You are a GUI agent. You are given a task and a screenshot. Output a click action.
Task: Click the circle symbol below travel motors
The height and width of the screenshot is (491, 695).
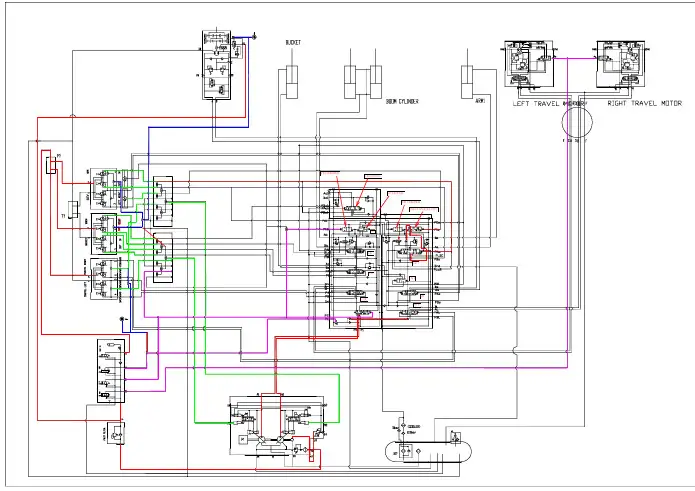click(577, 122)
